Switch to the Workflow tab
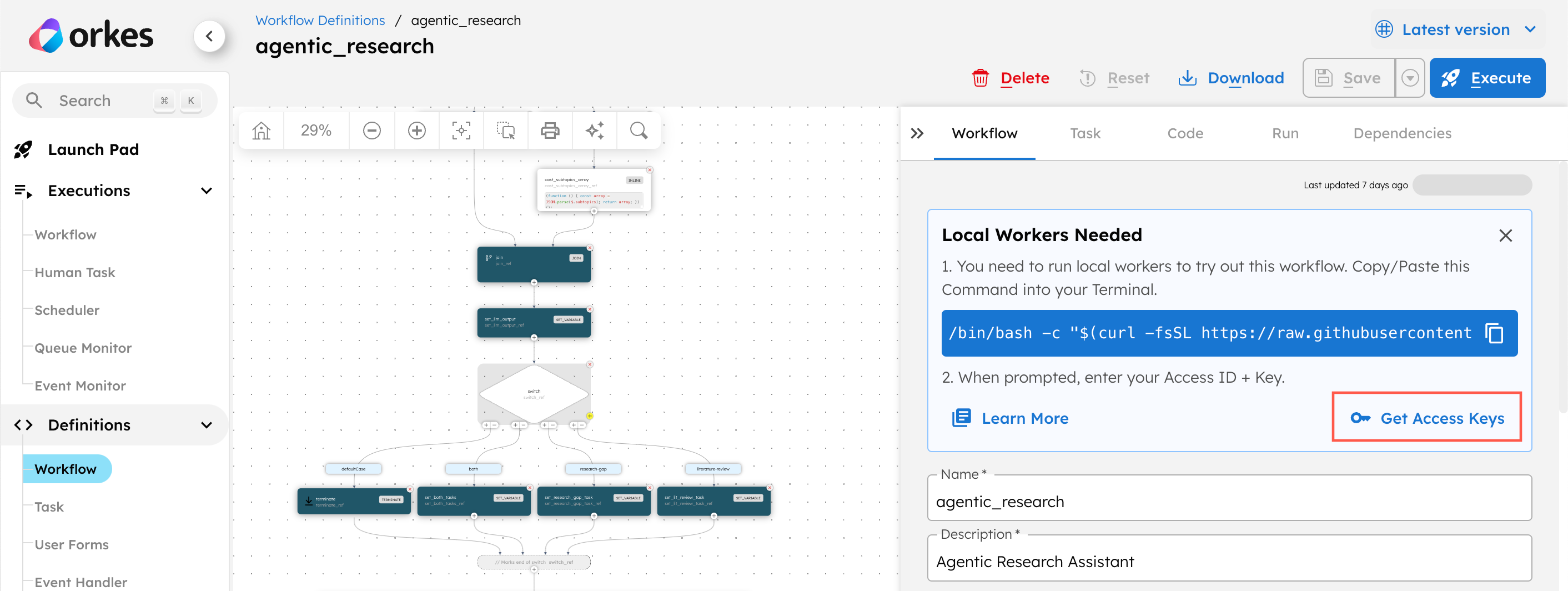Image resolution: width=1568 pixels, height=591 pixels. [984, 133]
